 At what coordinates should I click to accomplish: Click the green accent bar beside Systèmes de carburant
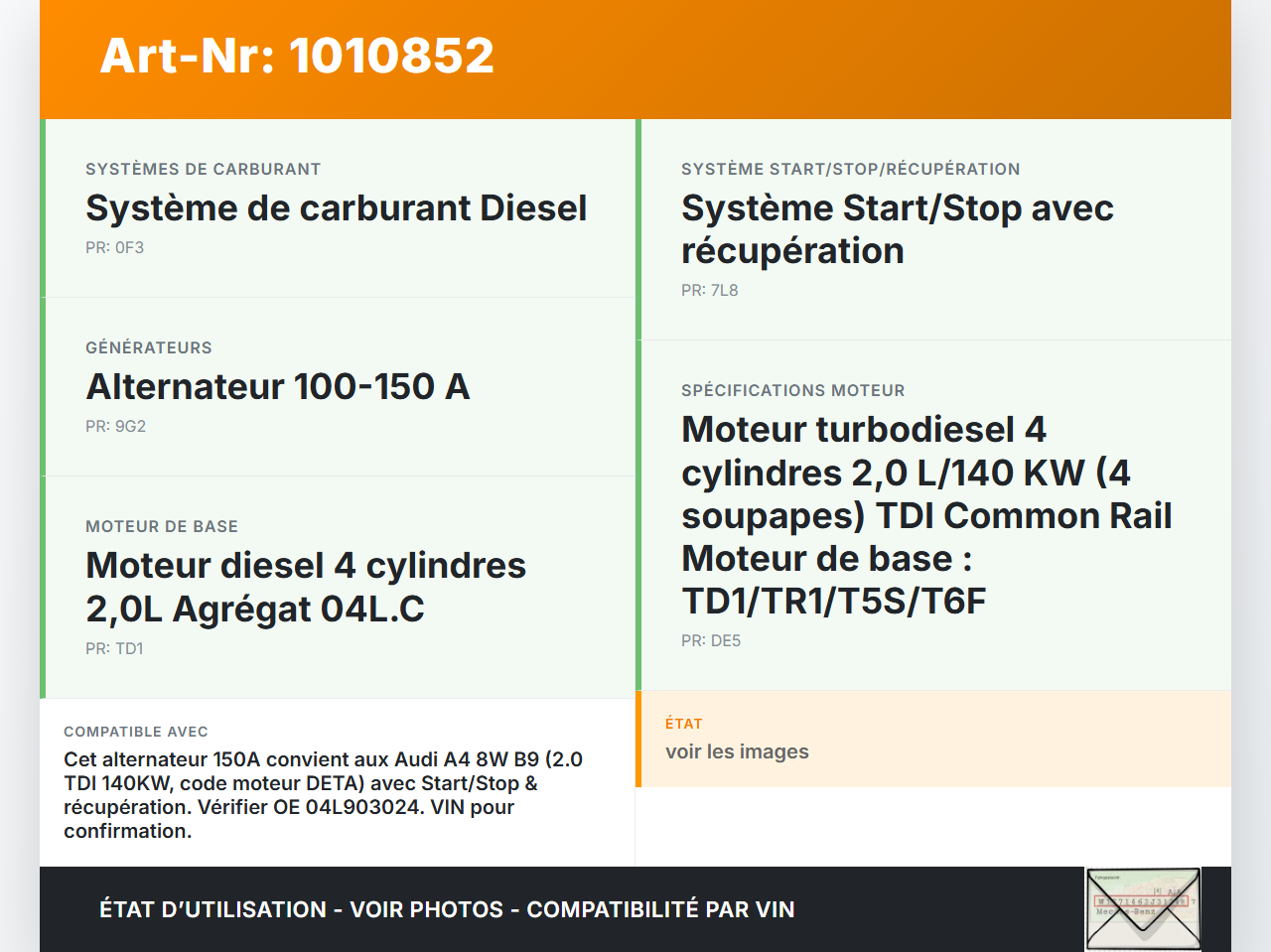(x=42, y=207)
